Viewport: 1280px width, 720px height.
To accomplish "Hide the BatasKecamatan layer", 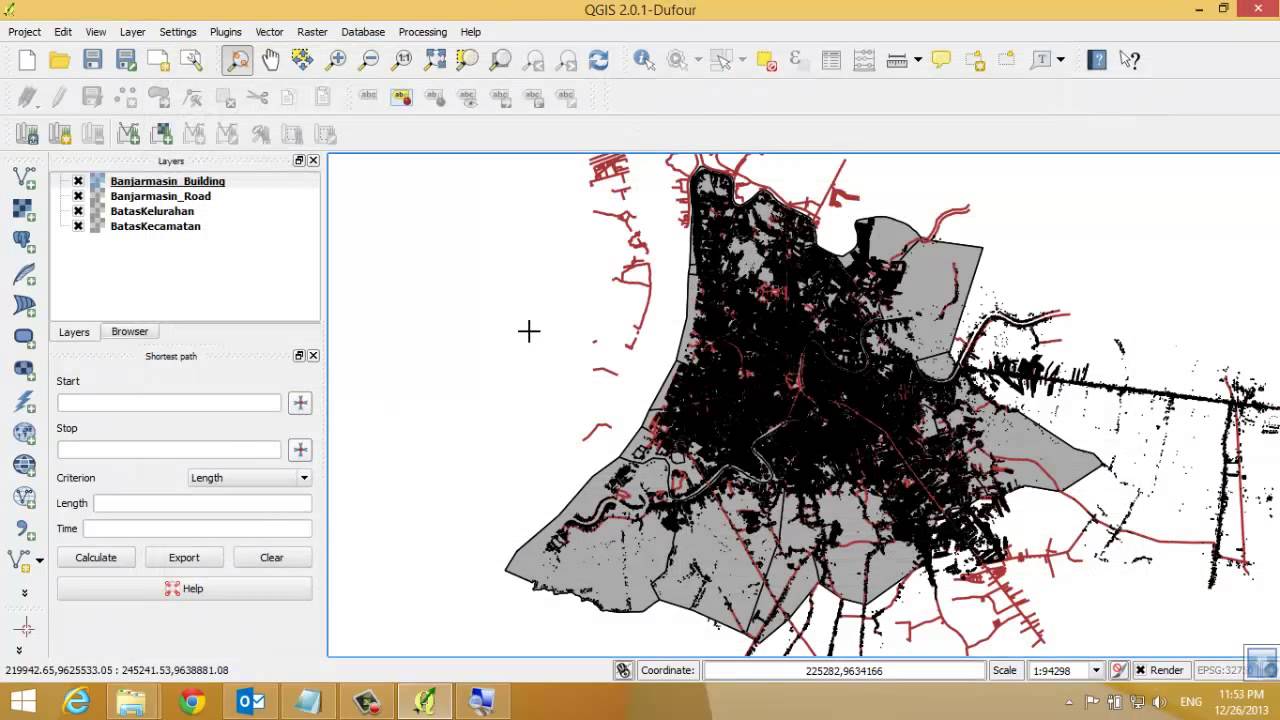I will 78,226.
